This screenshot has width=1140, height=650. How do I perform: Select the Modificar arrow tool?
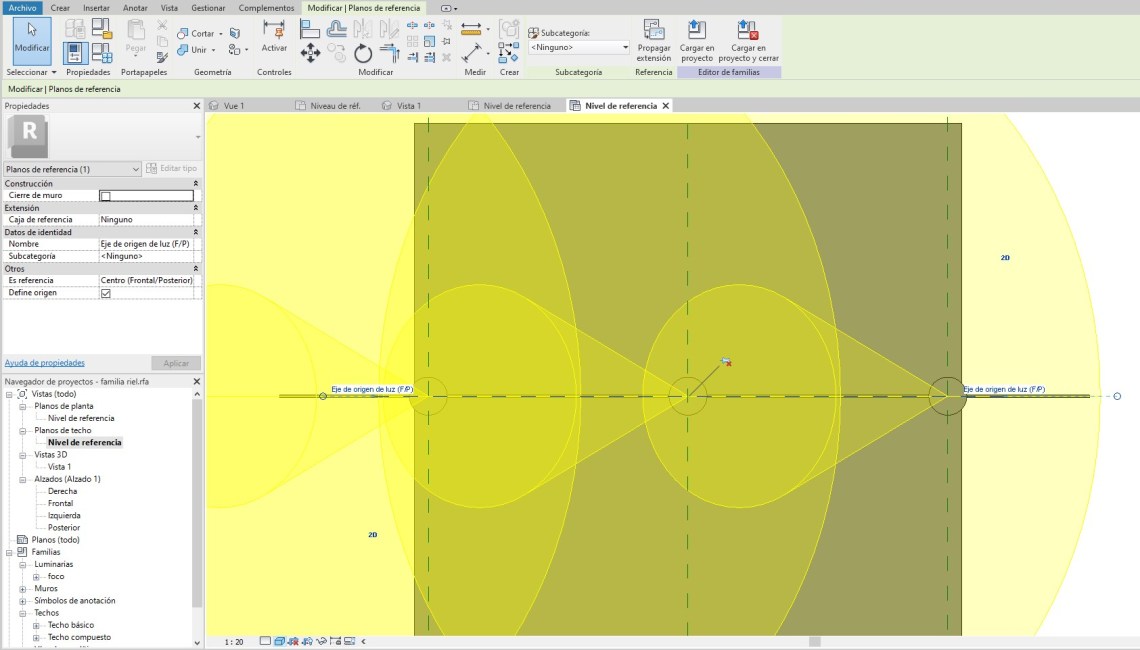pos(32,38)
